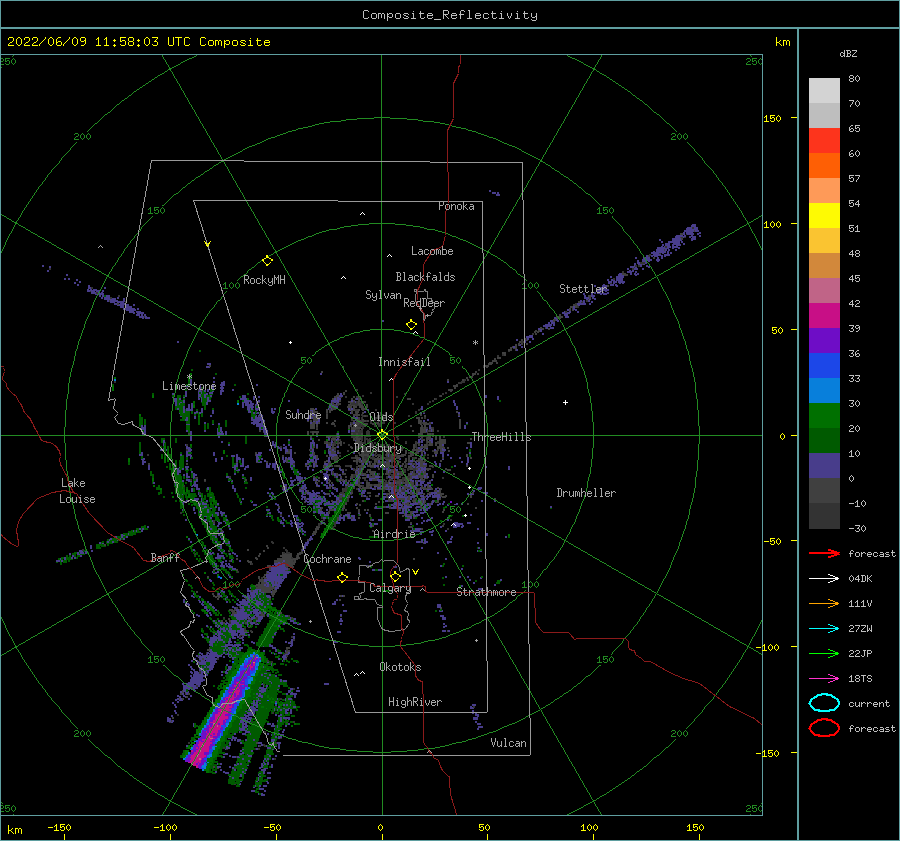
Task: Click the 04DK legend text
Action: pos(860,579)
